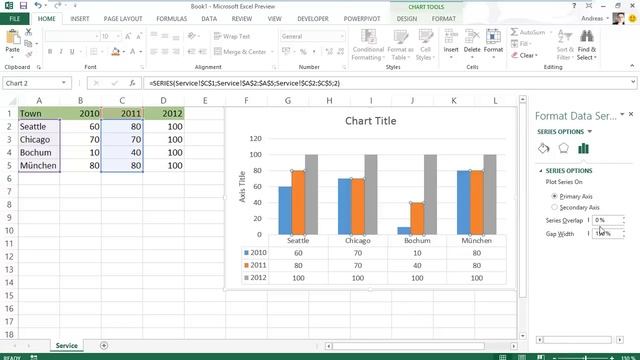Open the FILE tab
The image size is (640, 360).
click(15, 19)
